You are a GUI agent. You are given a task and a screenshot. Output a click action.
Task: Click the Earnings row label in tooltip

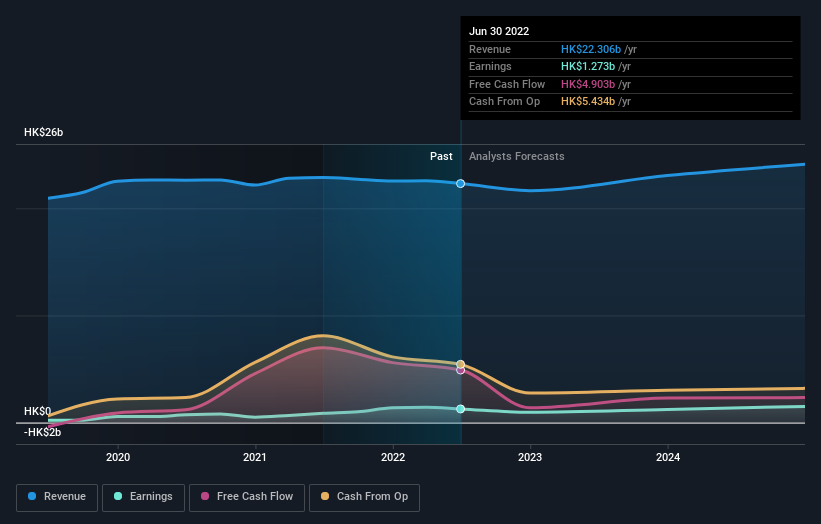pos(490,66)
